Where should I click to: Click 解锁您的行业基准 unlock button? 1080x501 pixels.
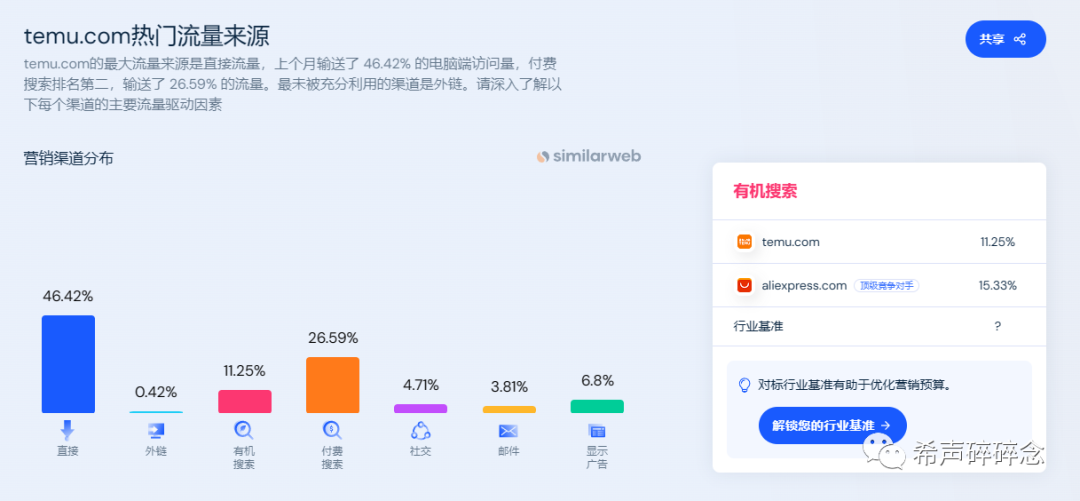[832, 425]
